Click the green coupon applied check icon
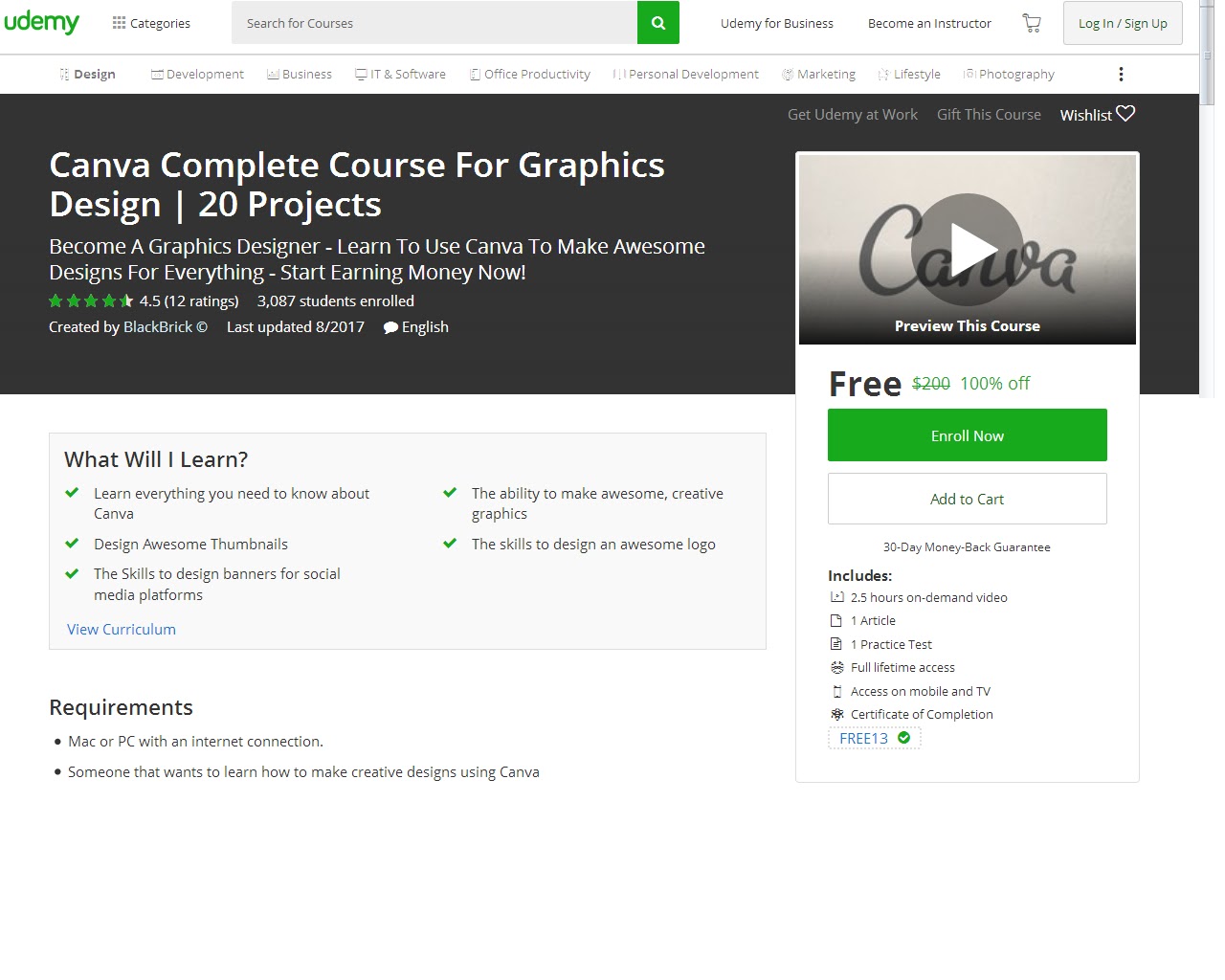Viewport: 1225px width, 980px height. [903, 738]
